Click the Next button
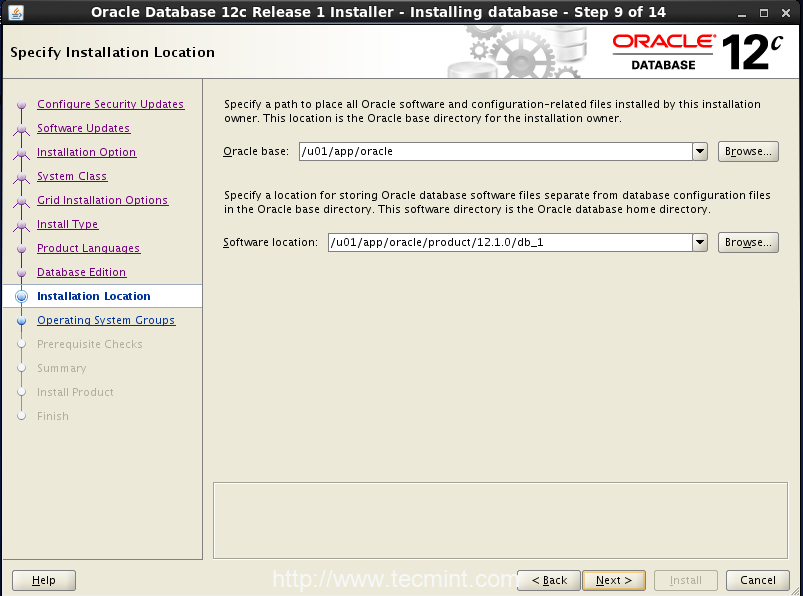 (614, 580)
